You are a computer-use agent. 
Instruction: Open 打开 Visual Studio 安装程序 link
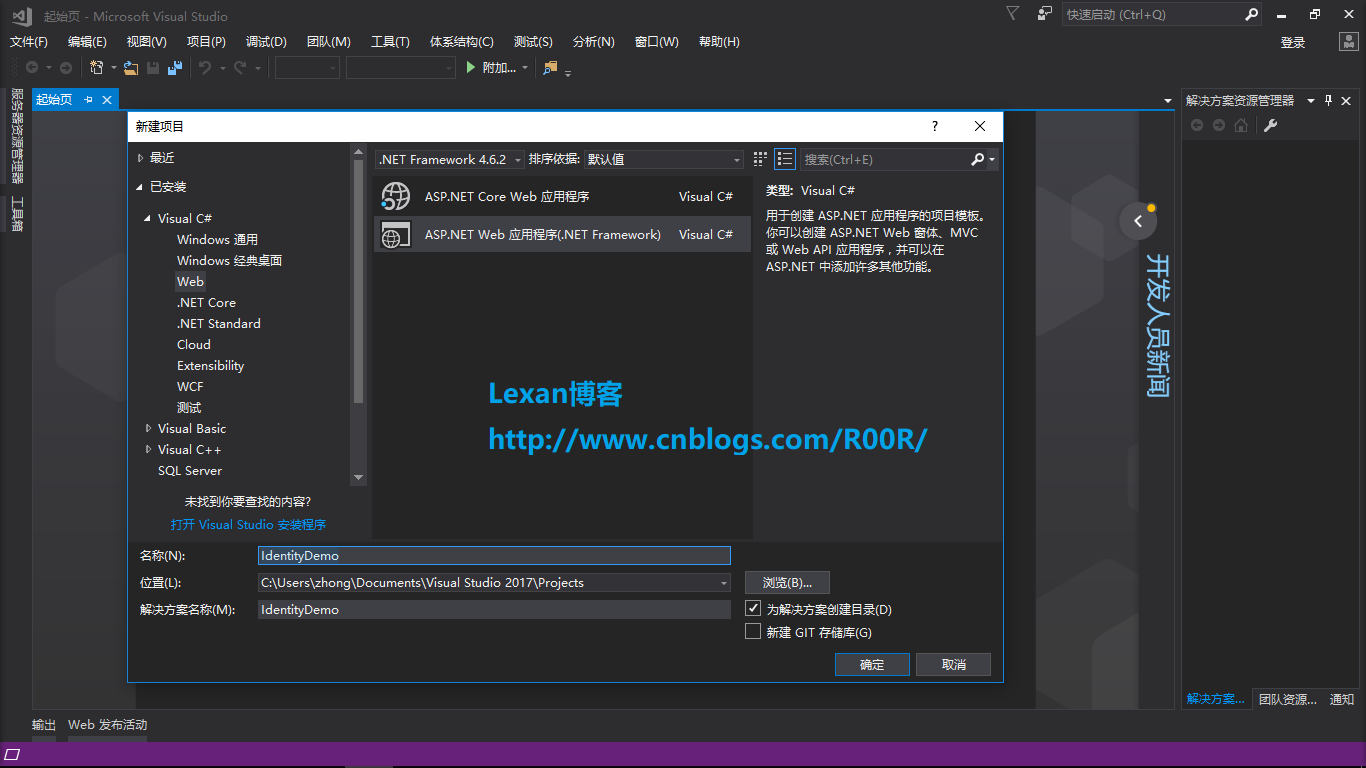click(248, 524)
